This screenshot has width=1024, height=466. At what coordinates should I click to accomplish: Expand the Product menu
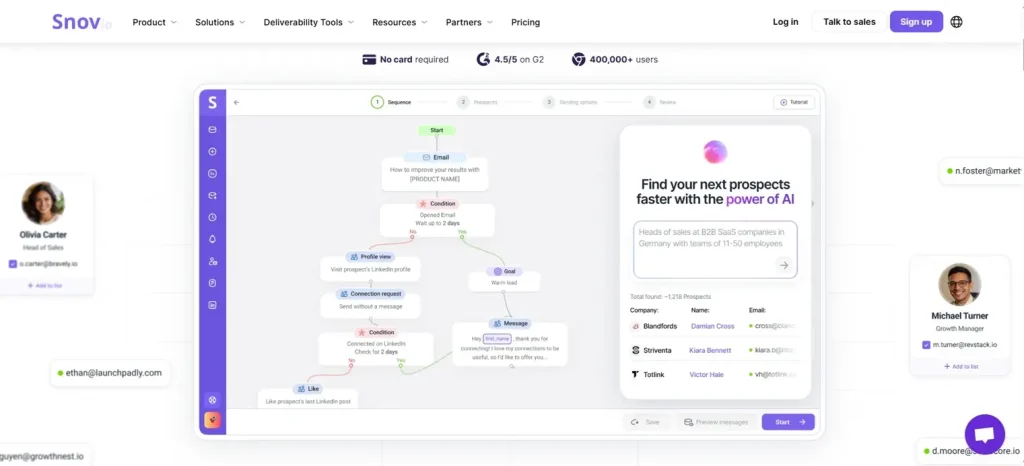click(x=155, y=22)
